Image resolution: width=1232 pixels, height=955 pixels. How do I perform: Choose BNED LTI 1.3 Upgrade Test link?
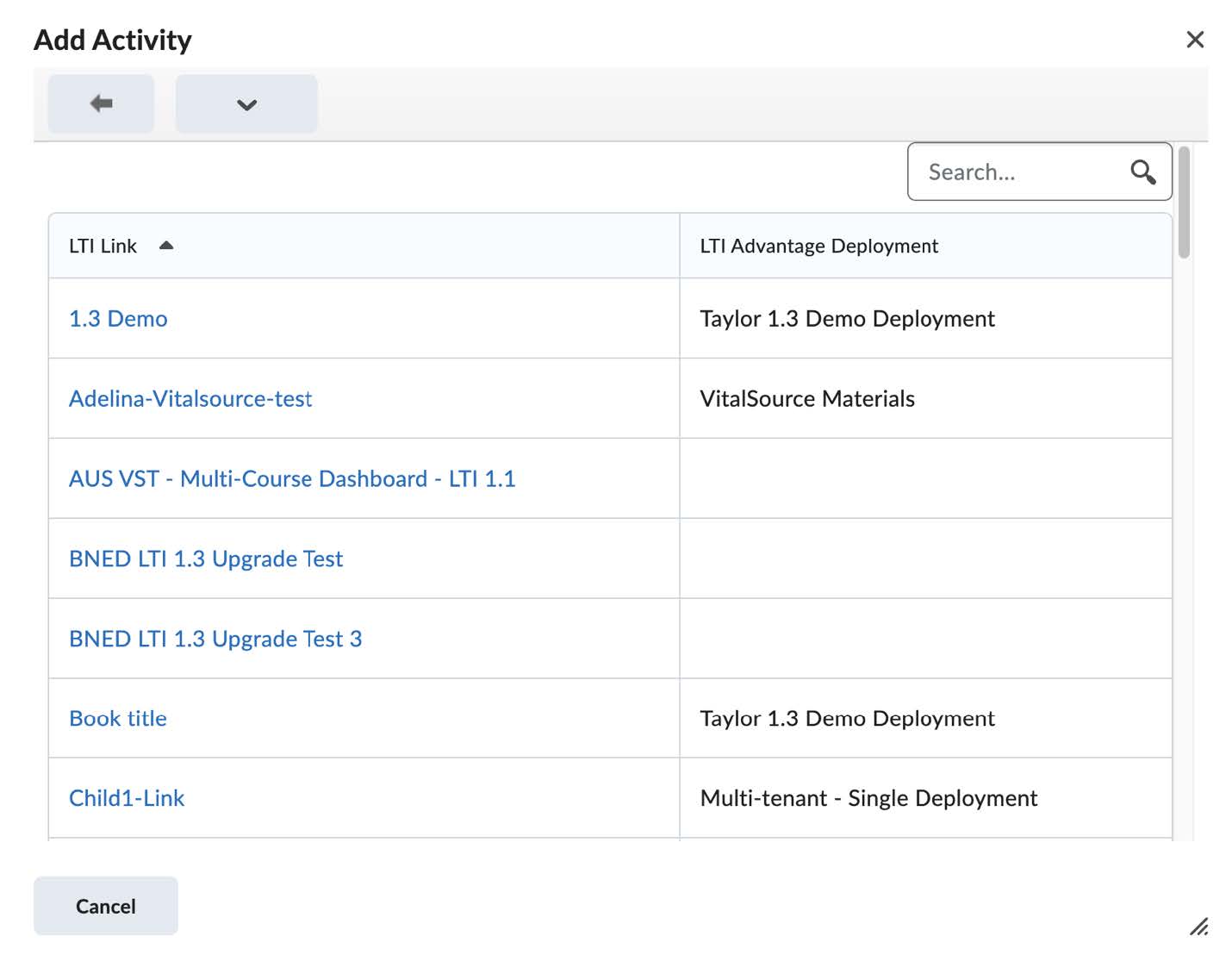click(x=206, y=559)
